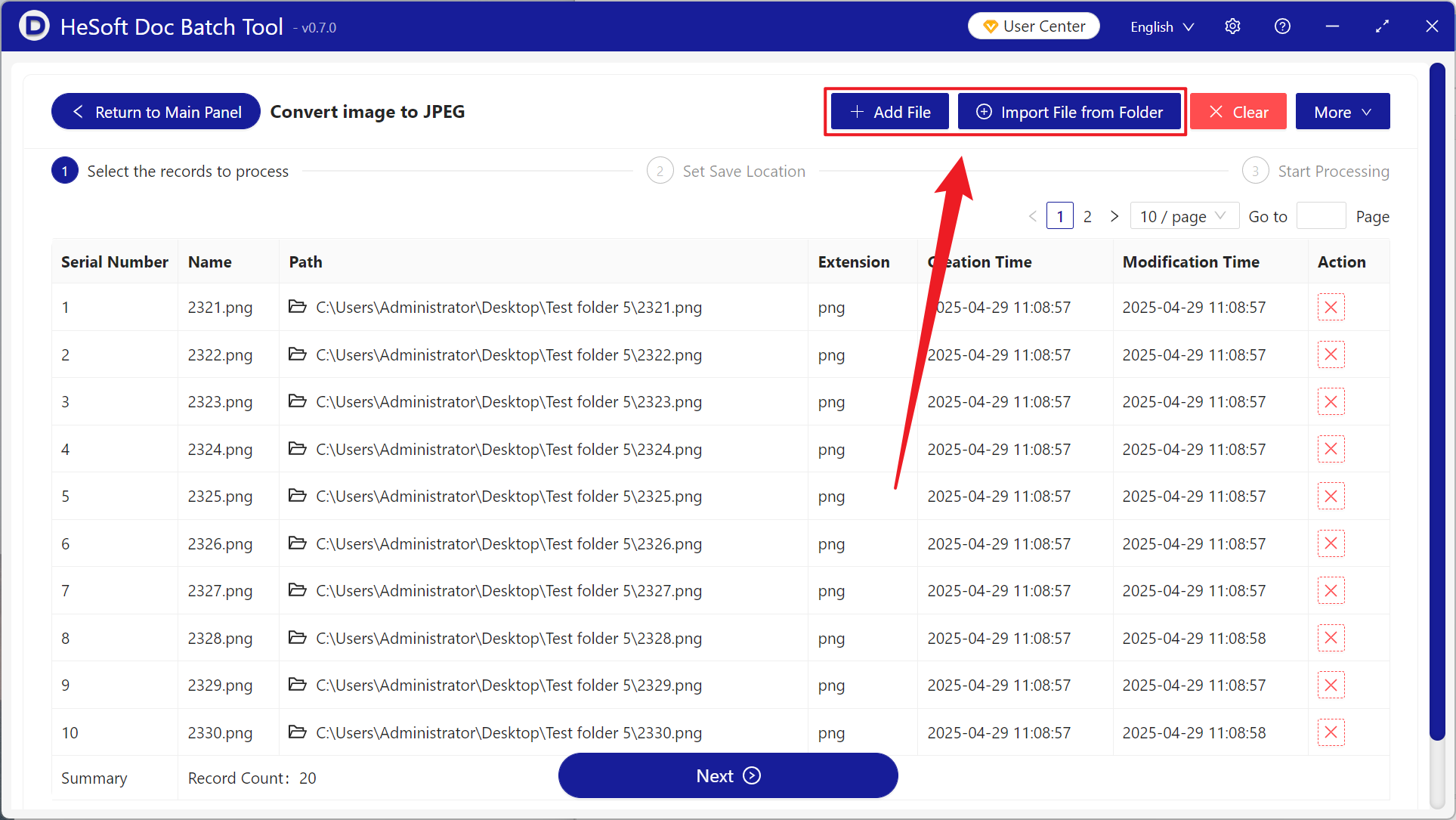The height and width of the screenshot is (820, 1456).
Task: Click modification time 2025-04-29 11:08:58 of row 8
Action: coord(1194,639)
